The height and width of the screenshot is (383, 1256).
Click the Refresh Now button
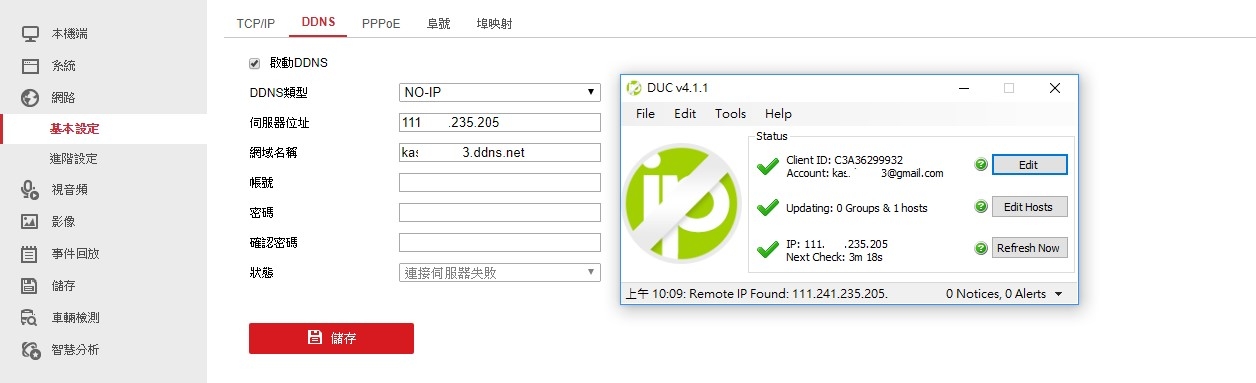tap(1030, 248)
